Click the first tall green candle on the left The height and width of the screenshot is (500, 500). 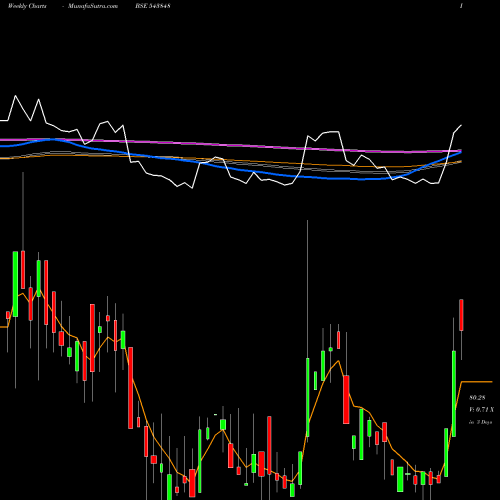tap(15, 284)
